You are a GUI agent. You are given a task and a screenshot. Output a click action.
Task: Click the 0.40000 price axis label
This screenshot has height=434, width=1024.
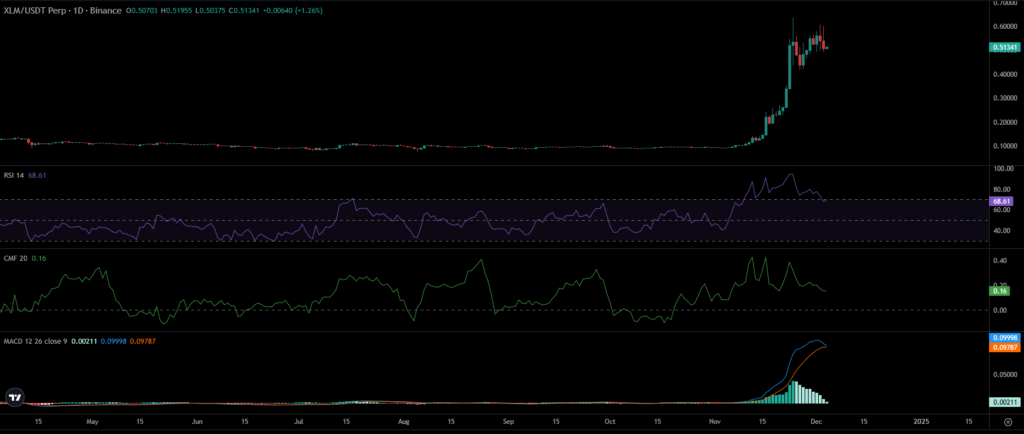(x=1006, y=74)
